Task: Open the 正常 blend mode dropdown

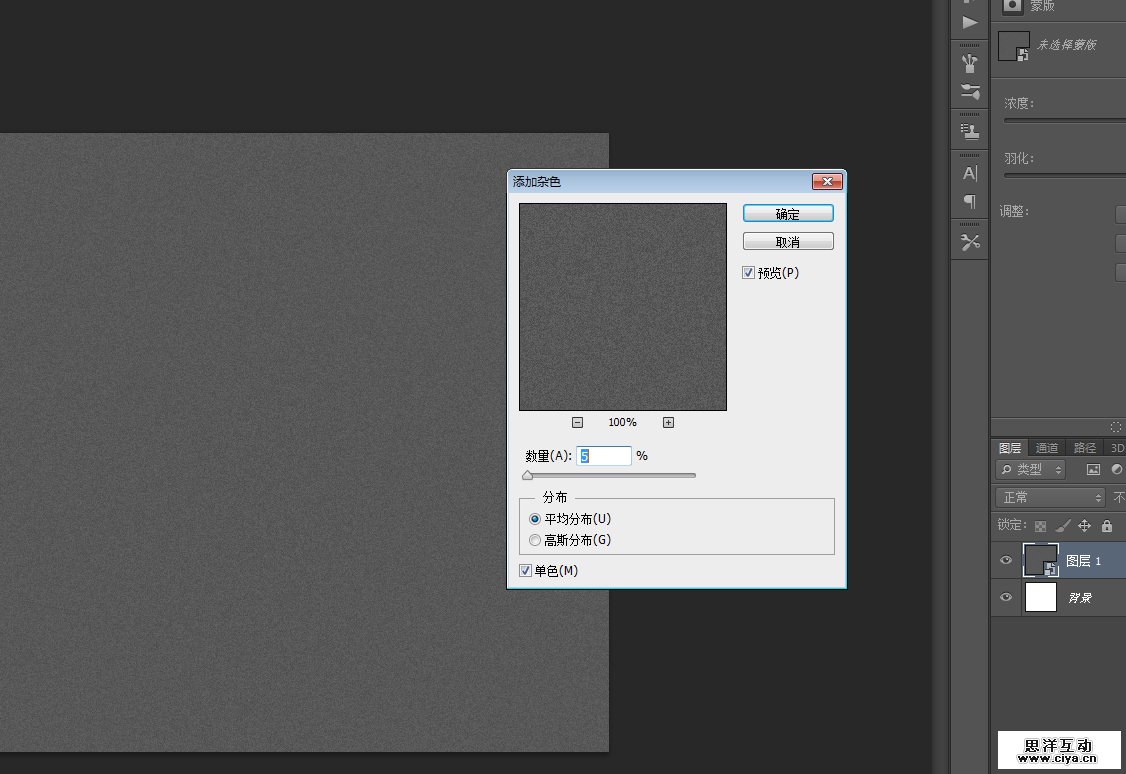Action: click(x=1050, y=497)
